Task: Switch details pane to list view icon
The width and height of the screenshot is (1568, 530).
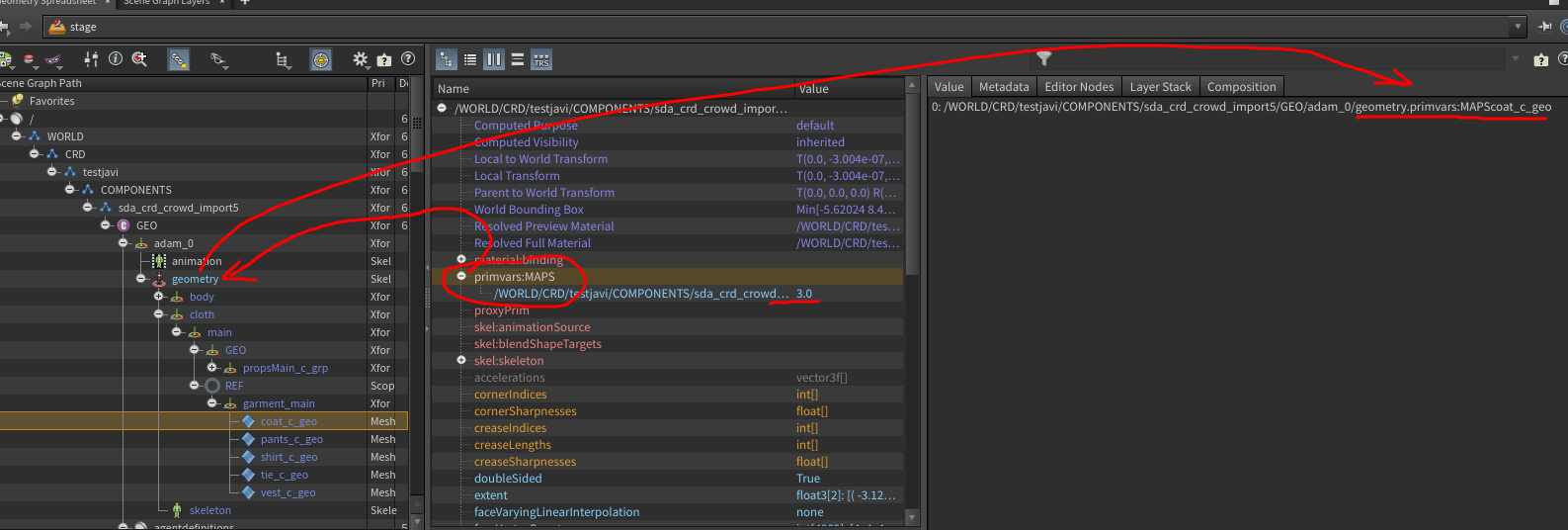Action: [x=470, y=60]
